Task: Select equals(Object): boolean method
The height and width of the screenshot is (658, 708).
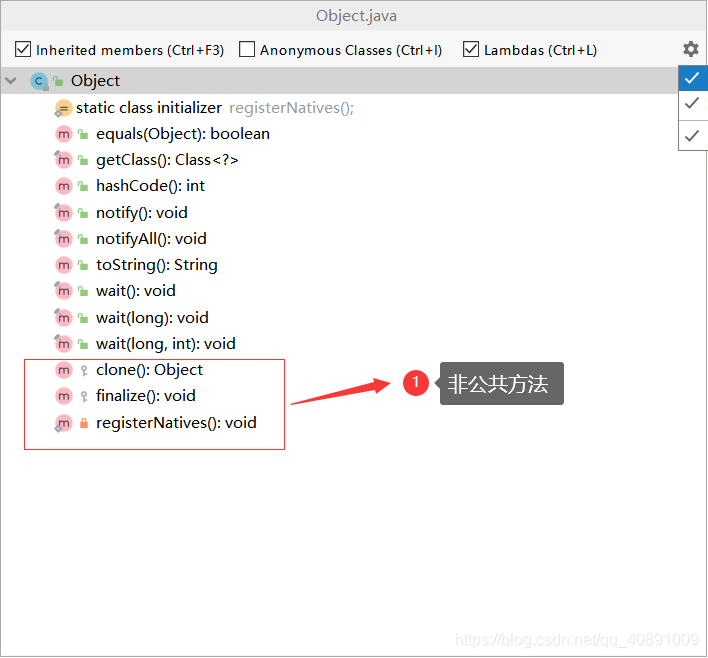Action: pyautogui.click(x=182, y=134)
